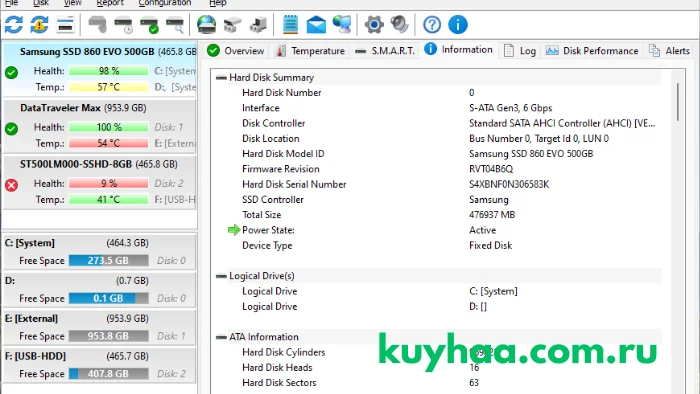Click the chart icon on Disk Performance tab
The image size is (700, 394).
552,50
